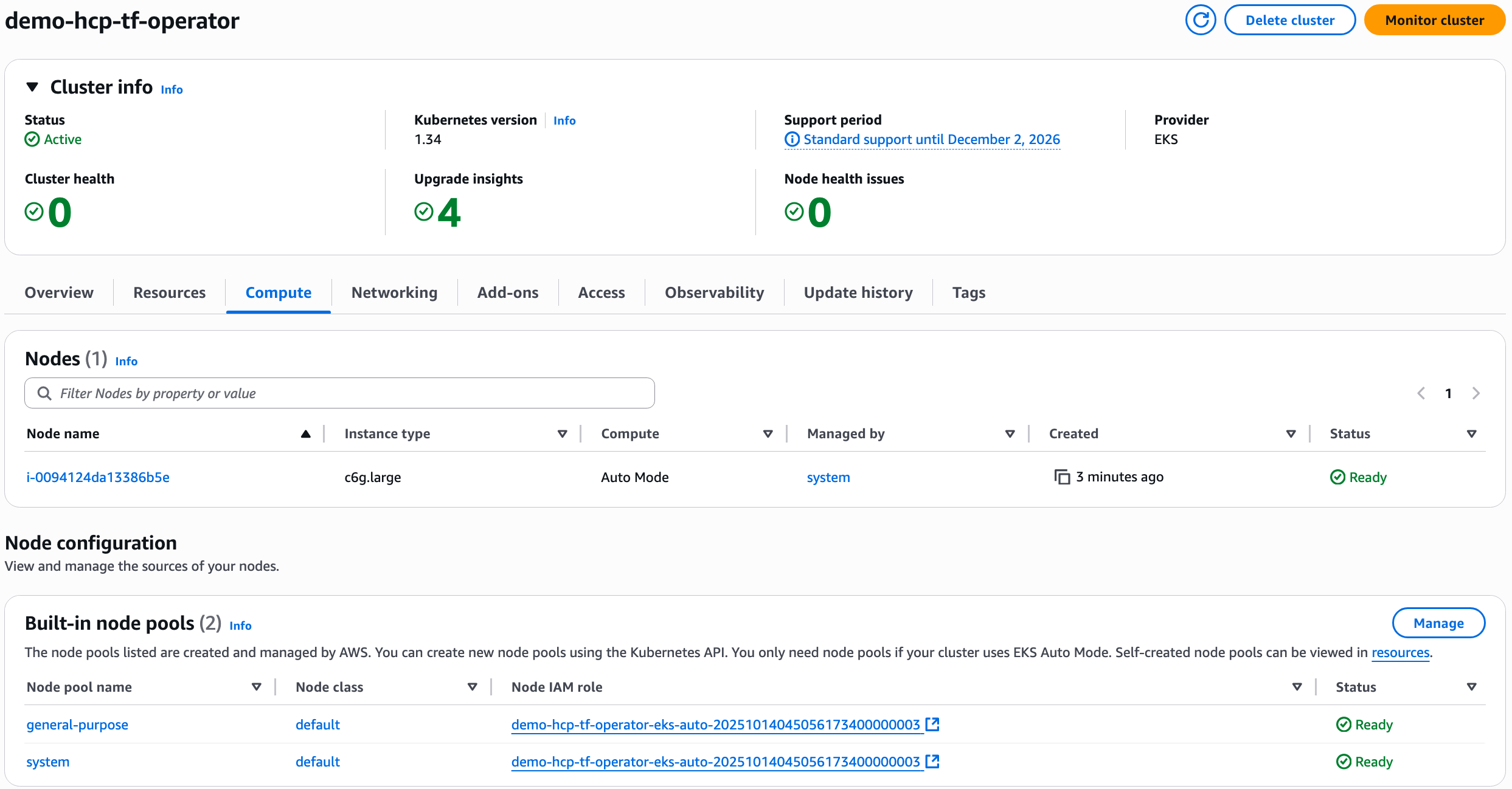Click the copy icon beside 3 minutes ago
This screenshot has height=789, width=1512.
[1062, 477]
